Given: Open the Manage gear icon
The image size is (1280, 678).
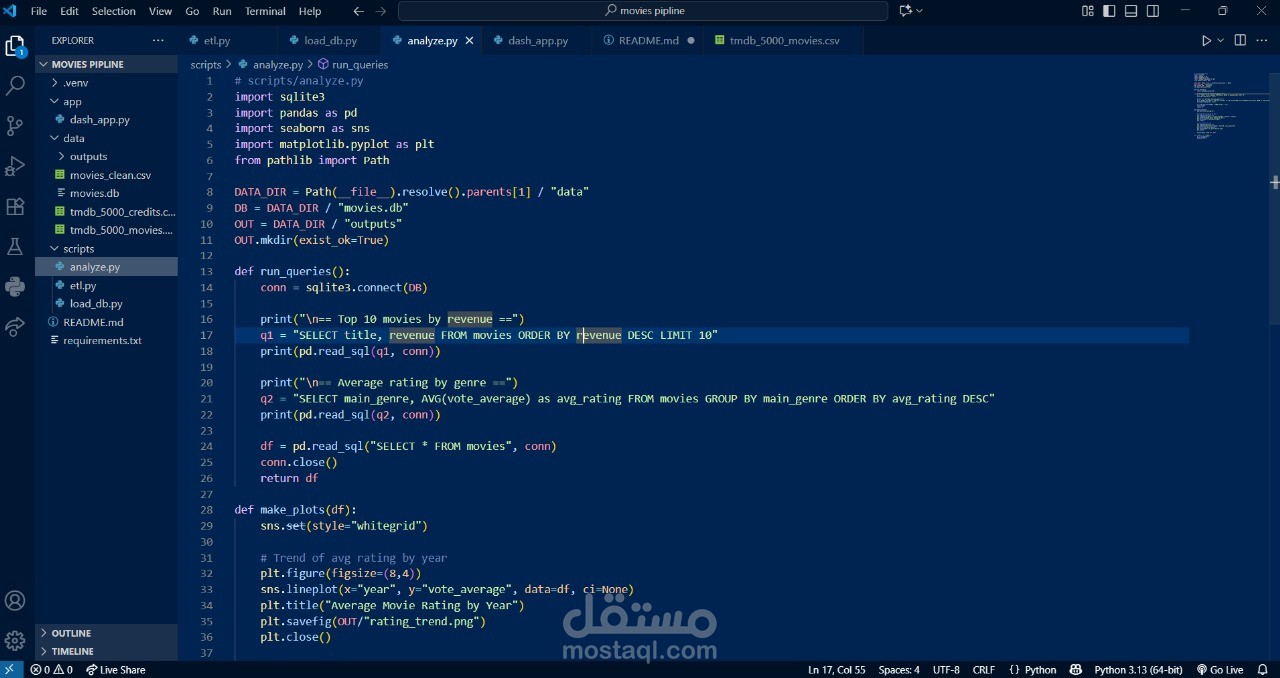Looking at the screenshot, I should coord(15,640).
